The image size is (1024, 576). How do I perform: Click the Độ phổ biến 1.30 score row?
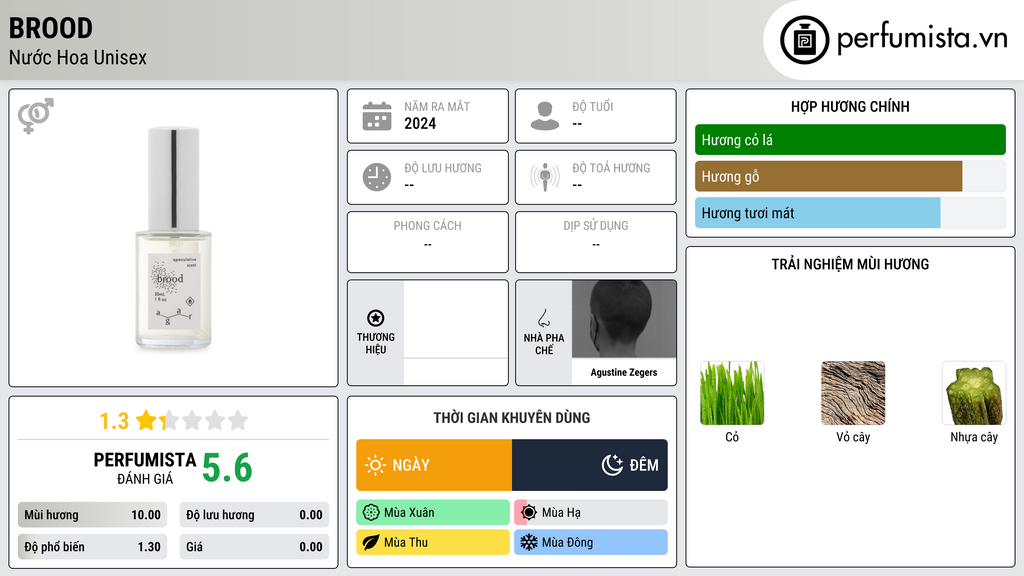click(x=92, y=547)
